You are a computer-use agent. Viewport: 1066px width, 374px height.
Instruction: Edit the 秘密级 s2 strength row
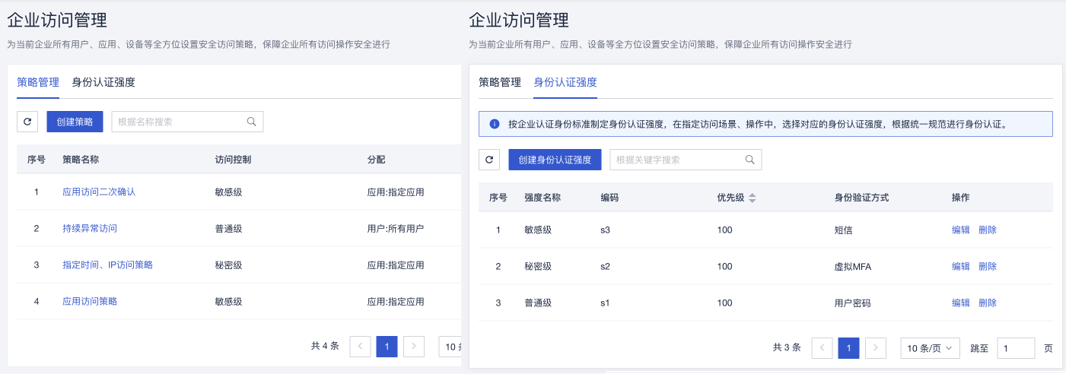[961, 267]
